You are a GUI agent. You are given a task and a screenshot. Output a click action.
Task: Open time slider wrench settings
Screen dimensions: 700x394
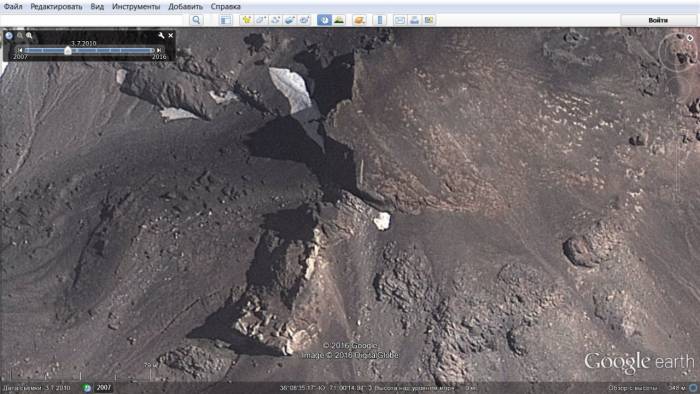coord(161,35)
